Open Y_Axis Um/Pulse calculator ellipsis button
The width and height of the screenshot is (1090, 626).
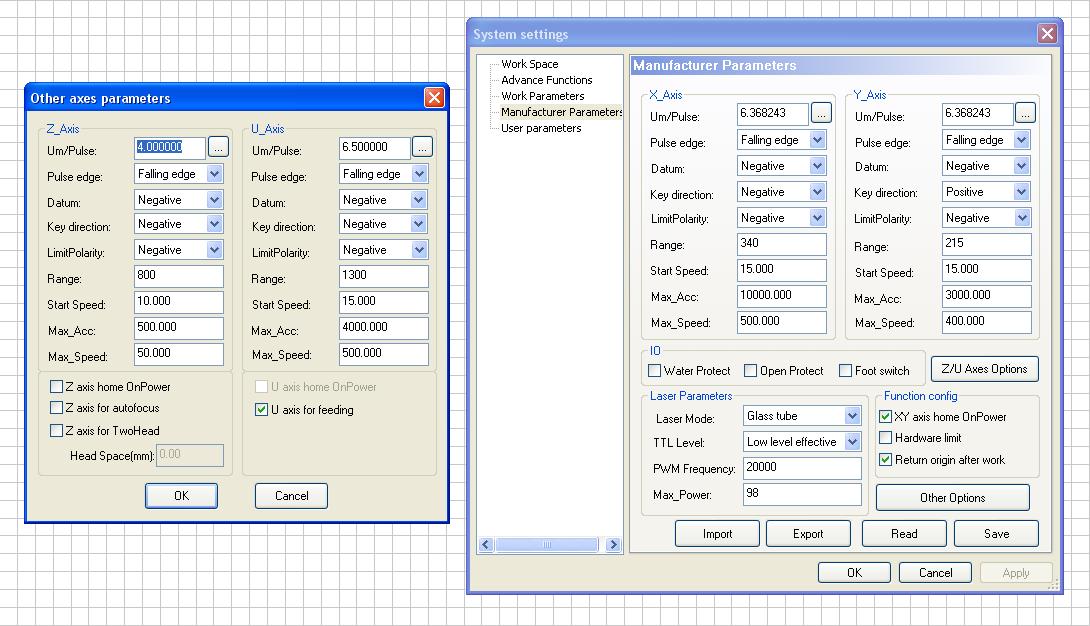coord(1026,114)
